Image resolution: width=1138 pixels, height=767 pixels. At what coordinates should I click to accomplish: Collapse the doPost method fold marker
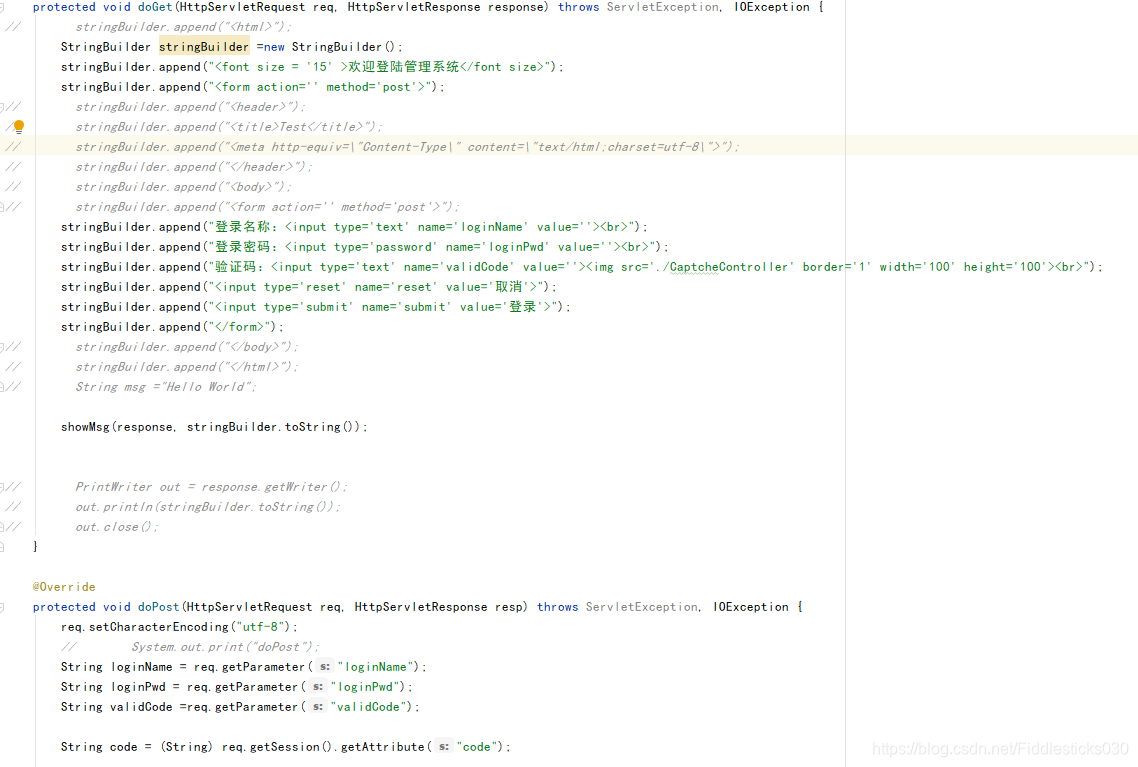click(2, 607)
